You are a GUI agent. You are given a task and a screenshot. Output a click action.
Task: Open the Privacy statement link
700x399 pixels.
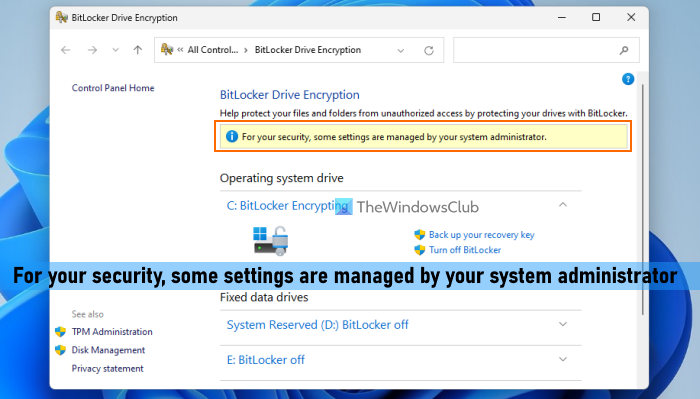pyautogui.click(x=108, y=369)
